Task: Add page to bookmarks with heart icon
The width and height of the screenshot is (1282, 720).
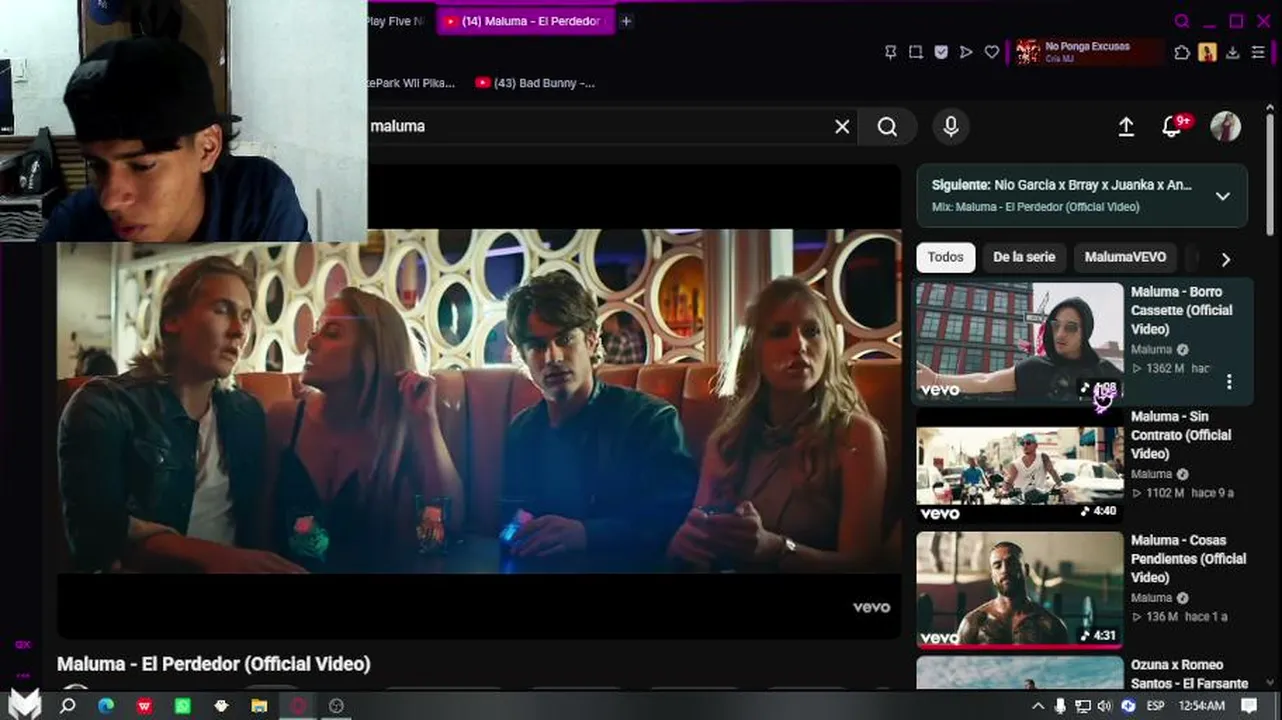Action: click(992, 52)
